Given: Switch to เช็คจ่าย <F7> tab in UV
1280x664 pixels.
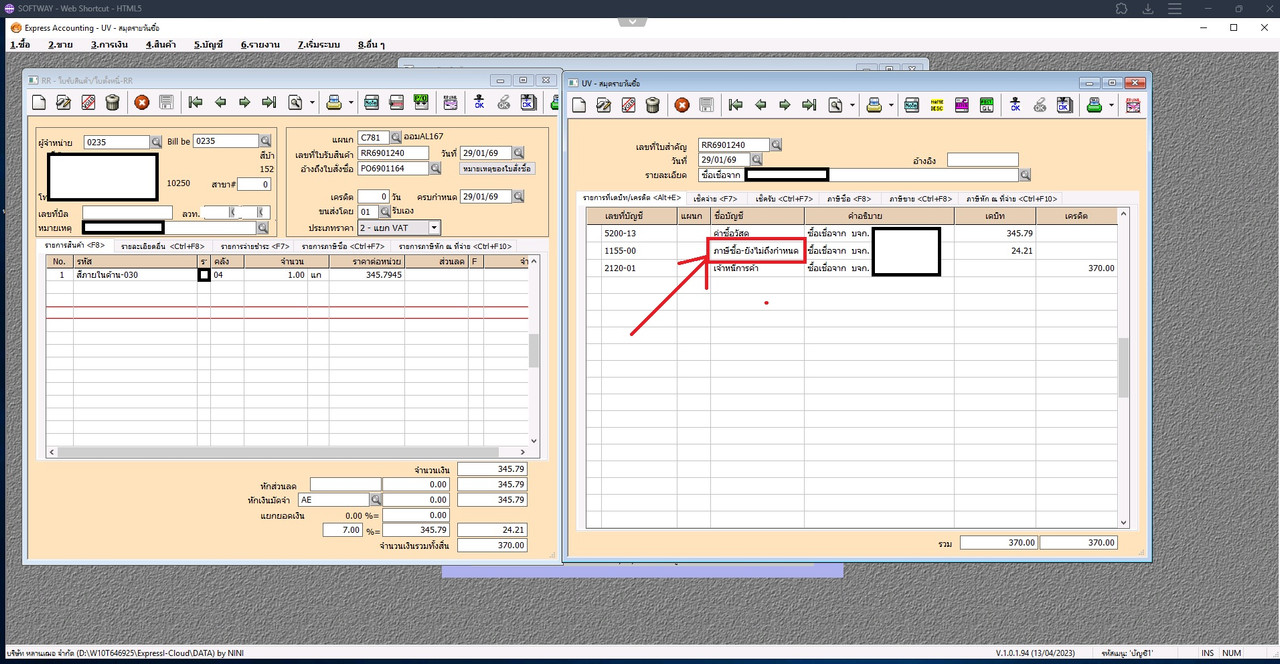Looking at the screenshot, I should click(x=713, y=198).
